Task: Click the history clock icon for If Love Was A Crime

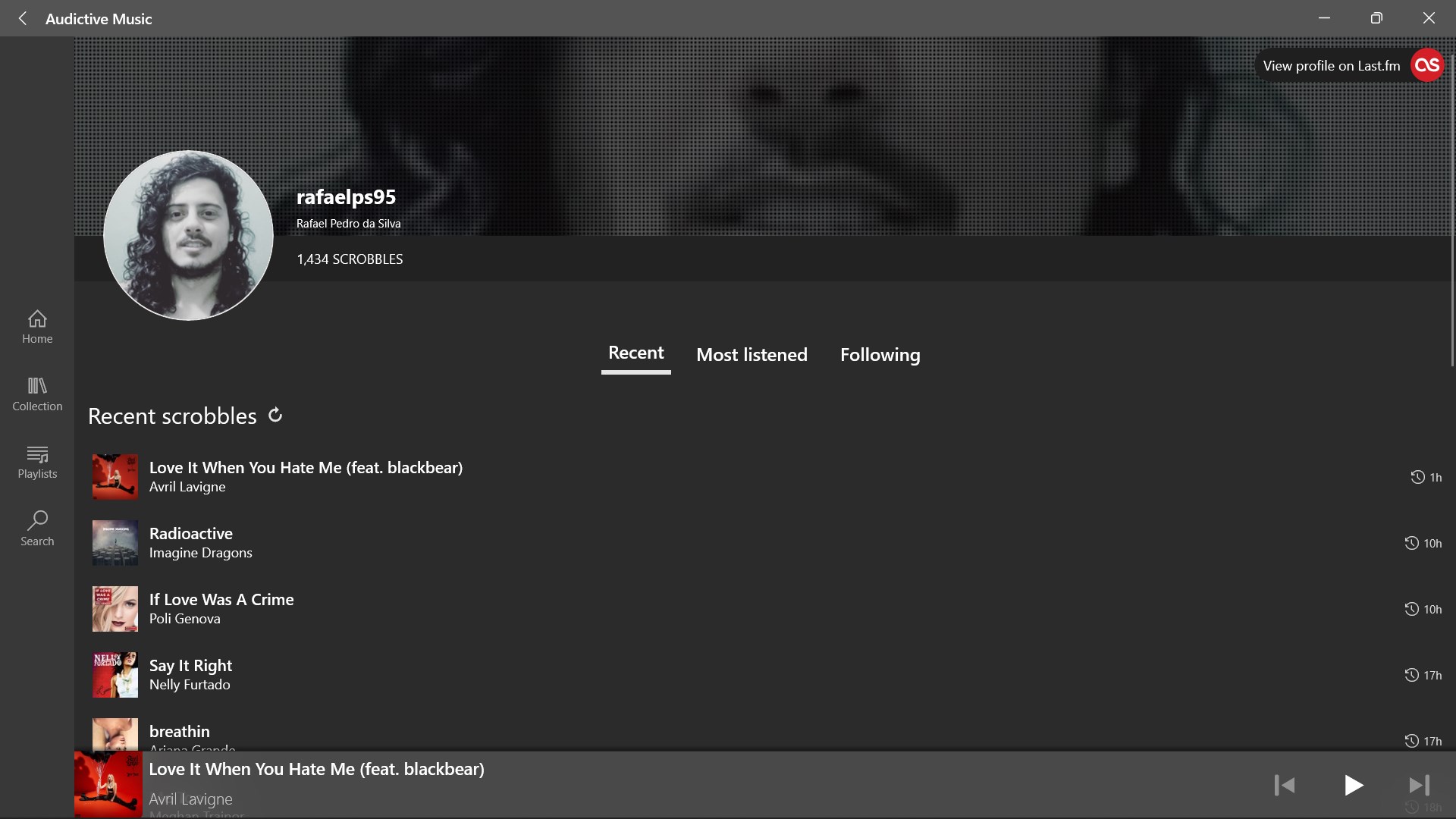Action: [1411, 609]
